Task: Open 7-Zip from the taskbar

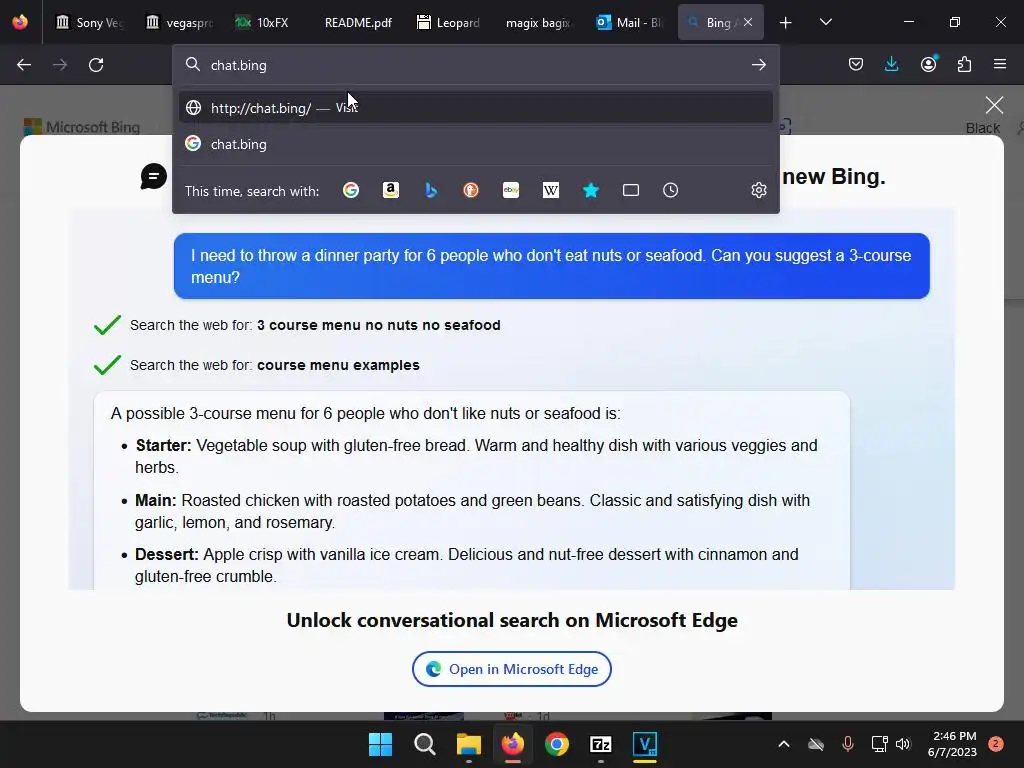Action: 600,744
